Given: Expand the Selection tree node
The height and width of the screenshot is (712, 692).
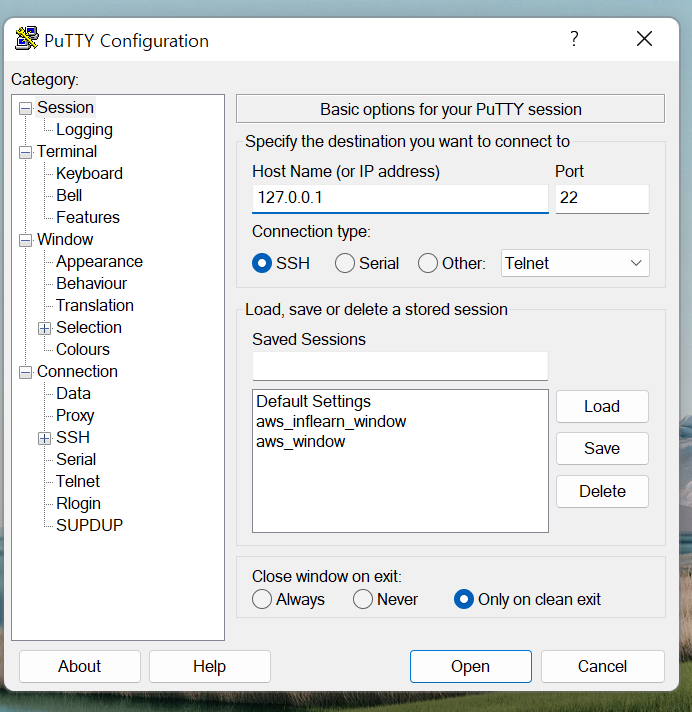Looking at the screenshot, I should (44, 328).
